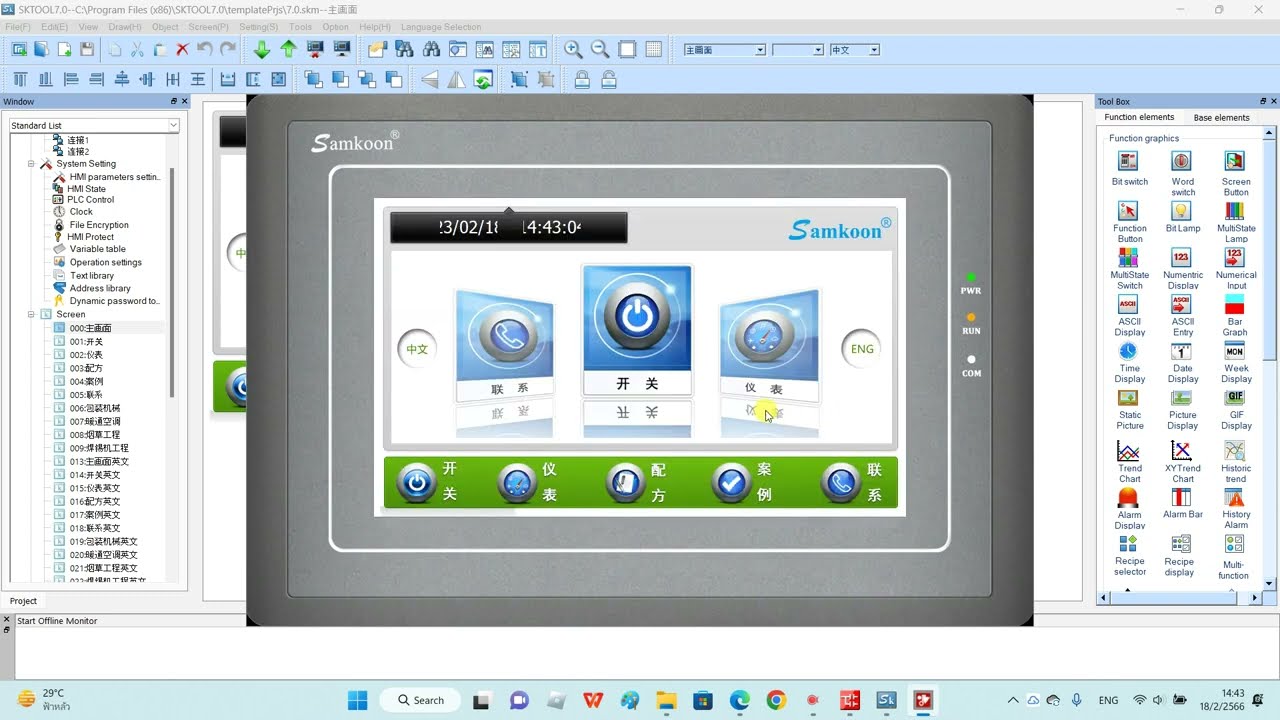Pick the Bar Graph element
The width and height of the screenshot is (1280, 720).
(x=1235, y=315)
